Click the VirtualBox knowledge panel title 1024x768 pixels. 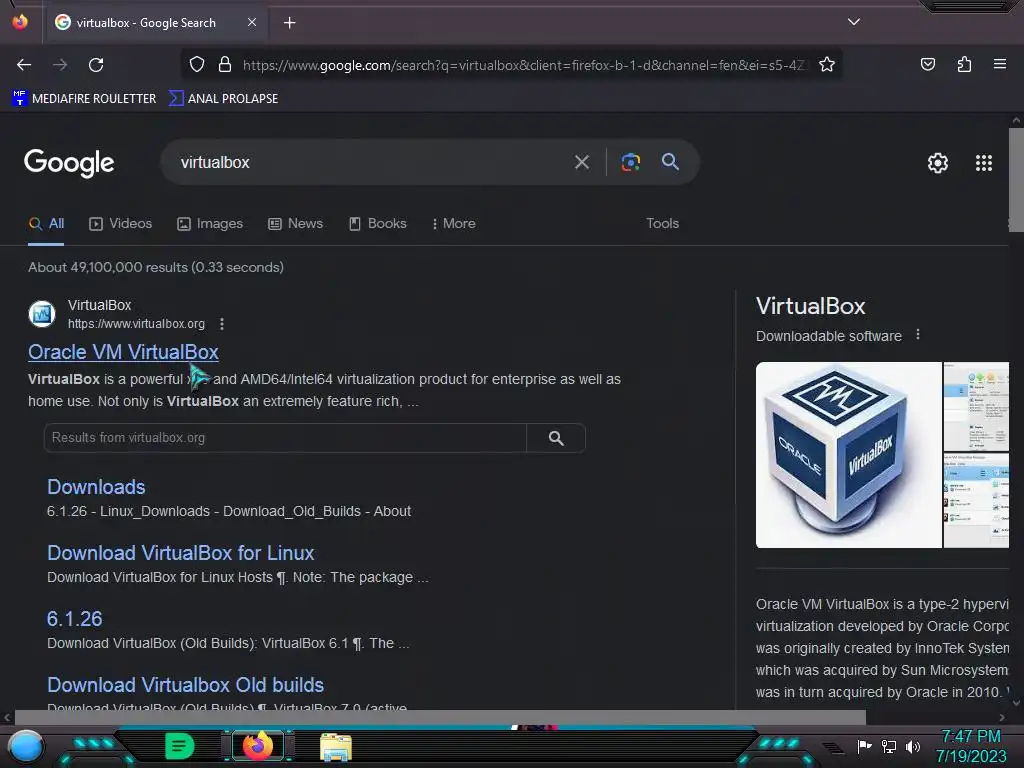(810, 306)
